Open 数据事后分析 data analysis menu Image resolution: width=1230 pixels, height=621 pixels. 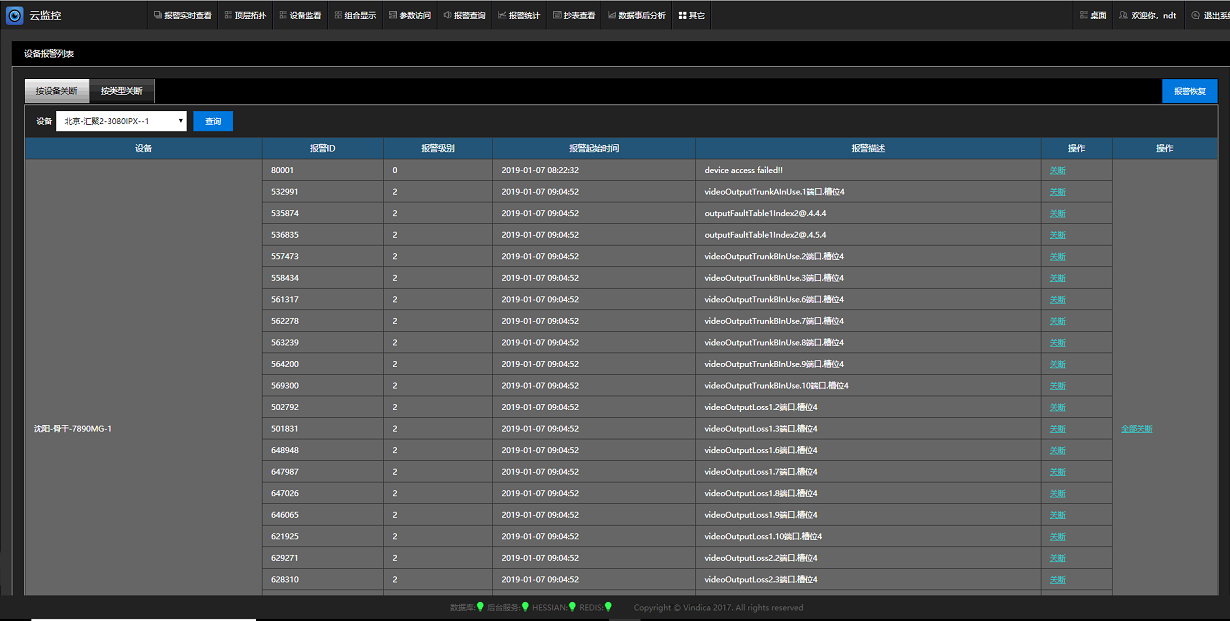636,15
